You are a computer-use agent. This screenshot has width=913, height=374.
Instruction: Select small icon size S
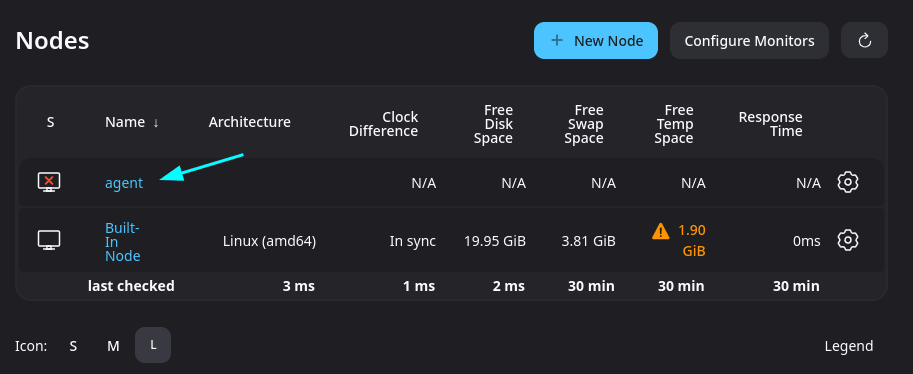(73, 346)
